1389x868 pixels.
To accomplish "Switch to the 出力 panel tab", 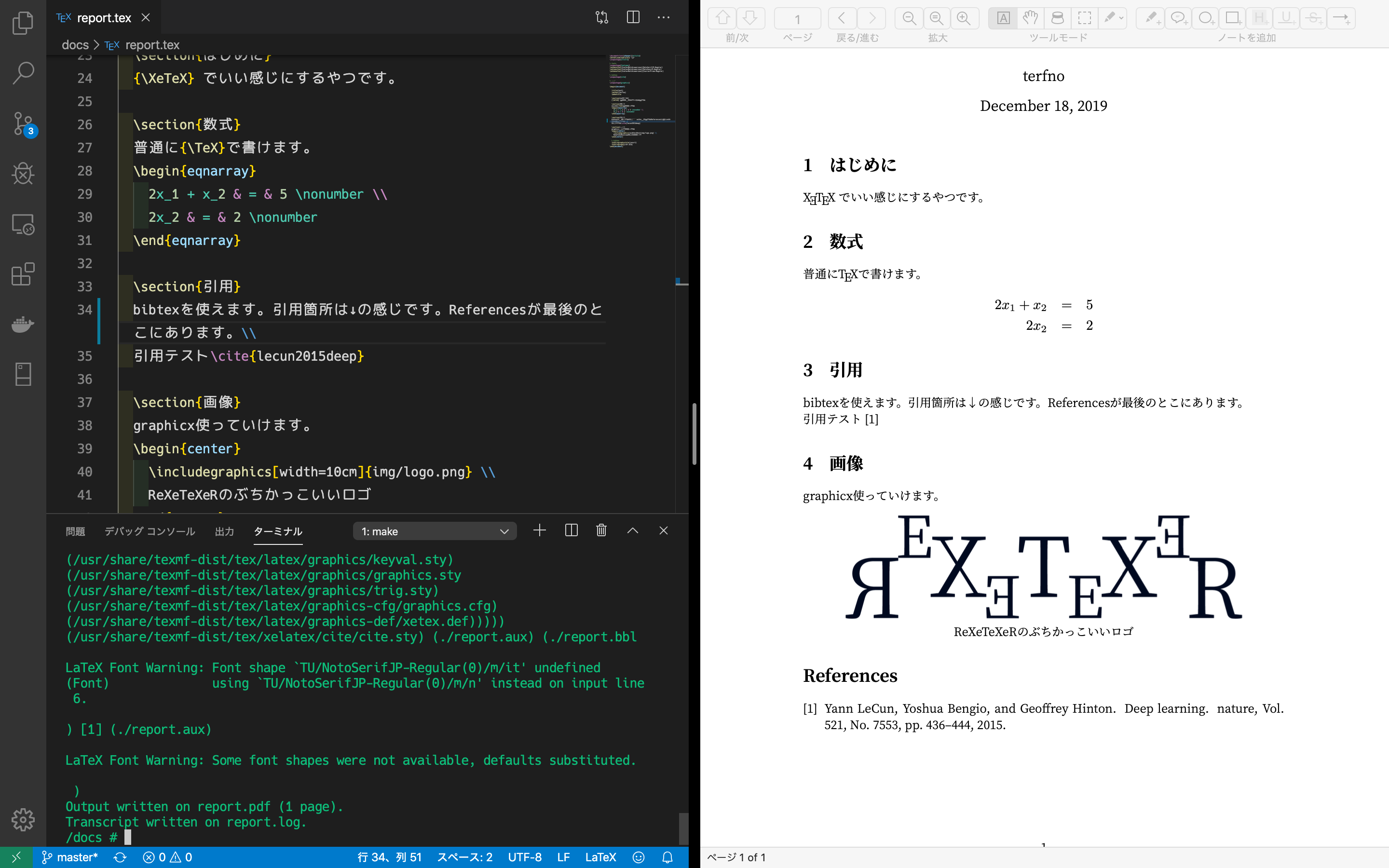I will 224,531.
